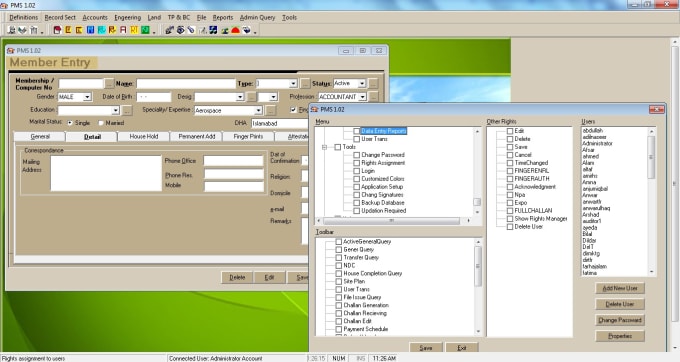Click the camera-like toolbar icon
680x362 pixels.
pos(180,30)
